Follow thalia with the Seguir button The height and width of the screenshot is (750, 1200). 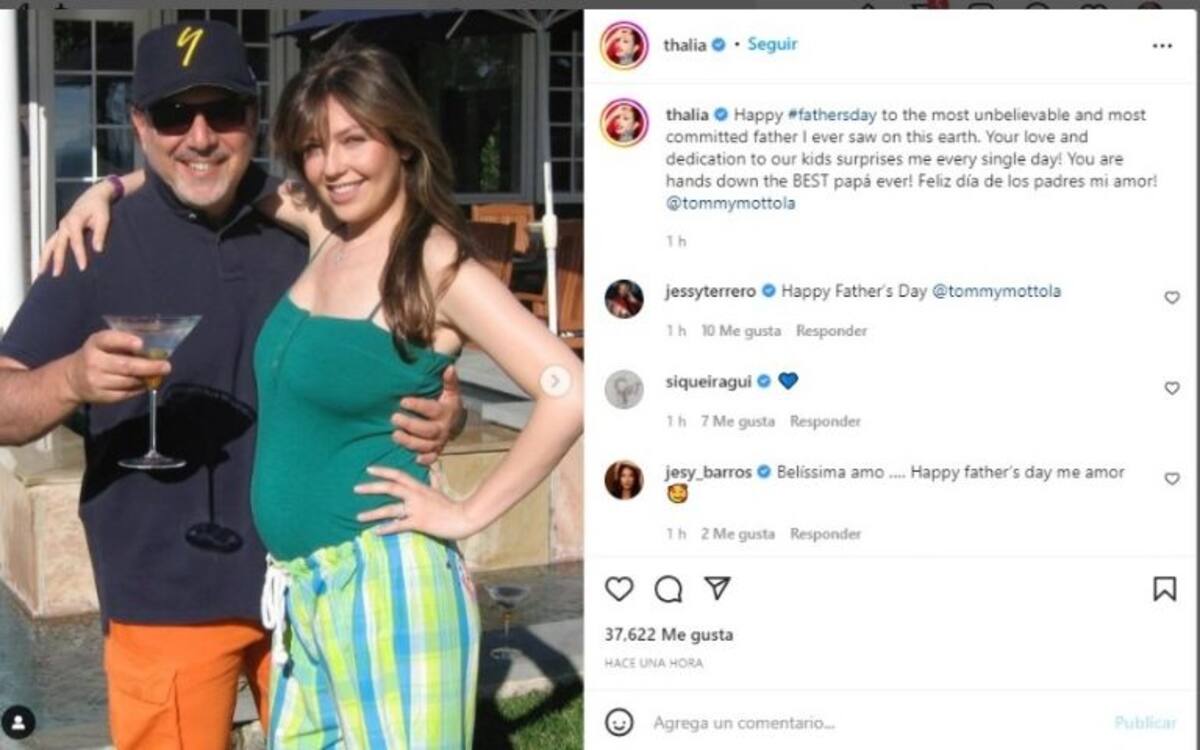773,45
